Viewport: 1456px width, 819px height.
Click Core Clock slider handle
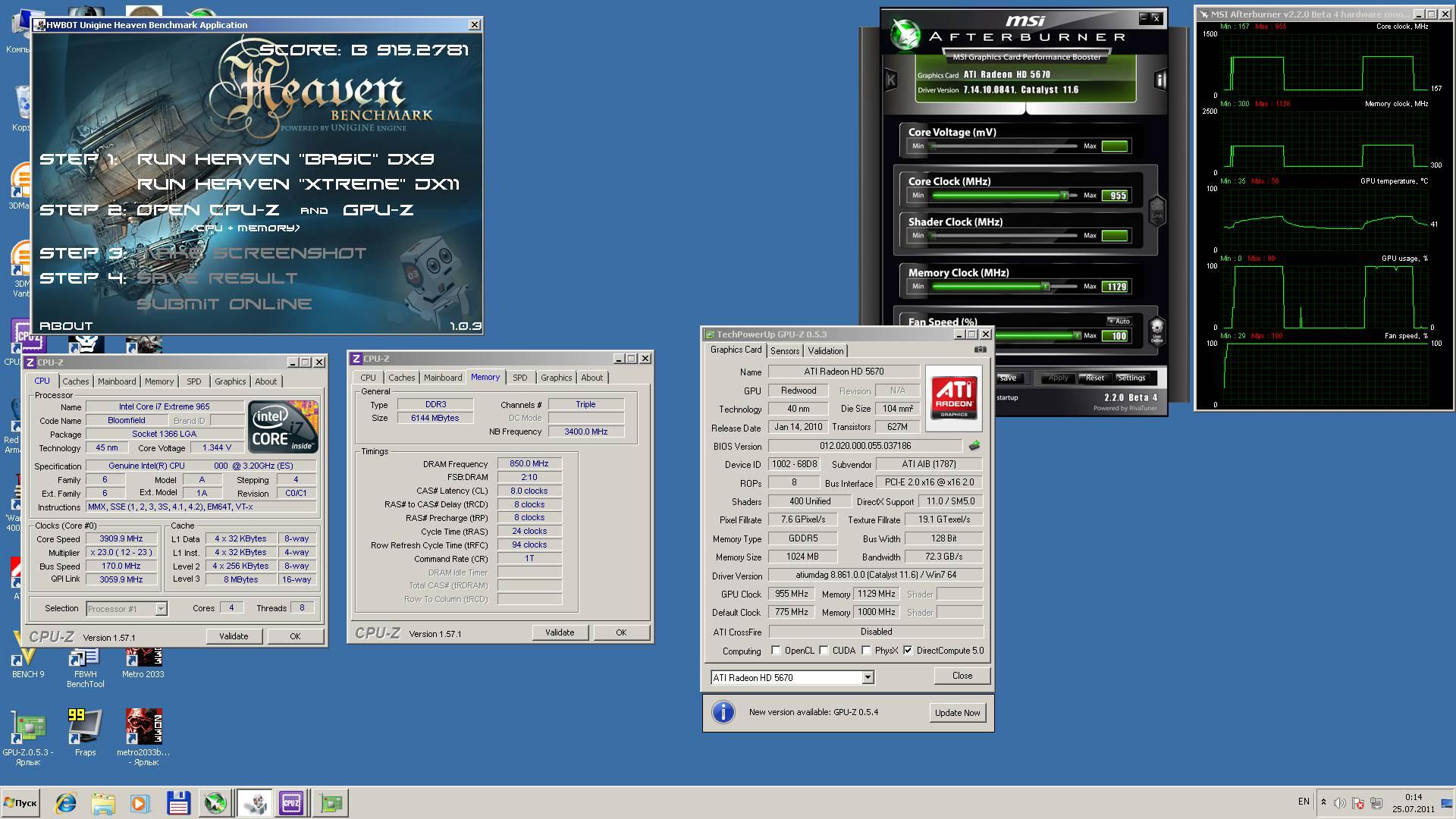click(1064, 195)
